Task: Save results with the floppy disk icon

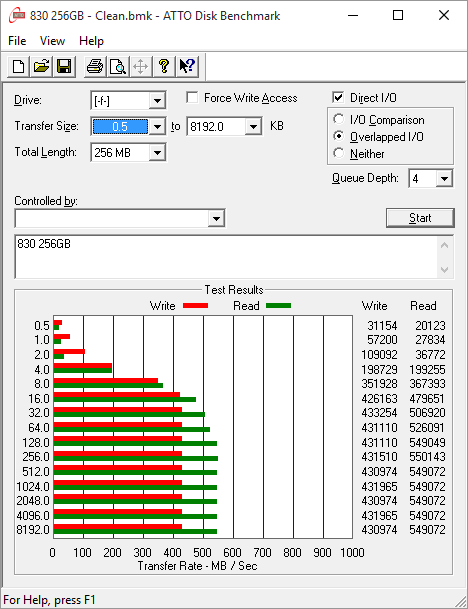Action: click(x=64, y=67)
